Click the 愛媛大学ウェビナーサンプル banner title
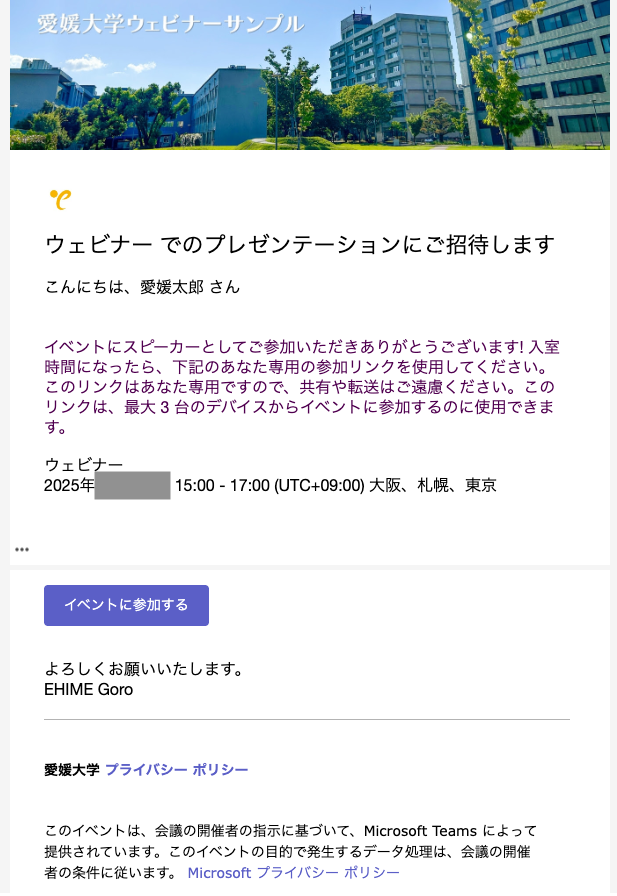Viewport: 617px width, 896px height. 170,25
